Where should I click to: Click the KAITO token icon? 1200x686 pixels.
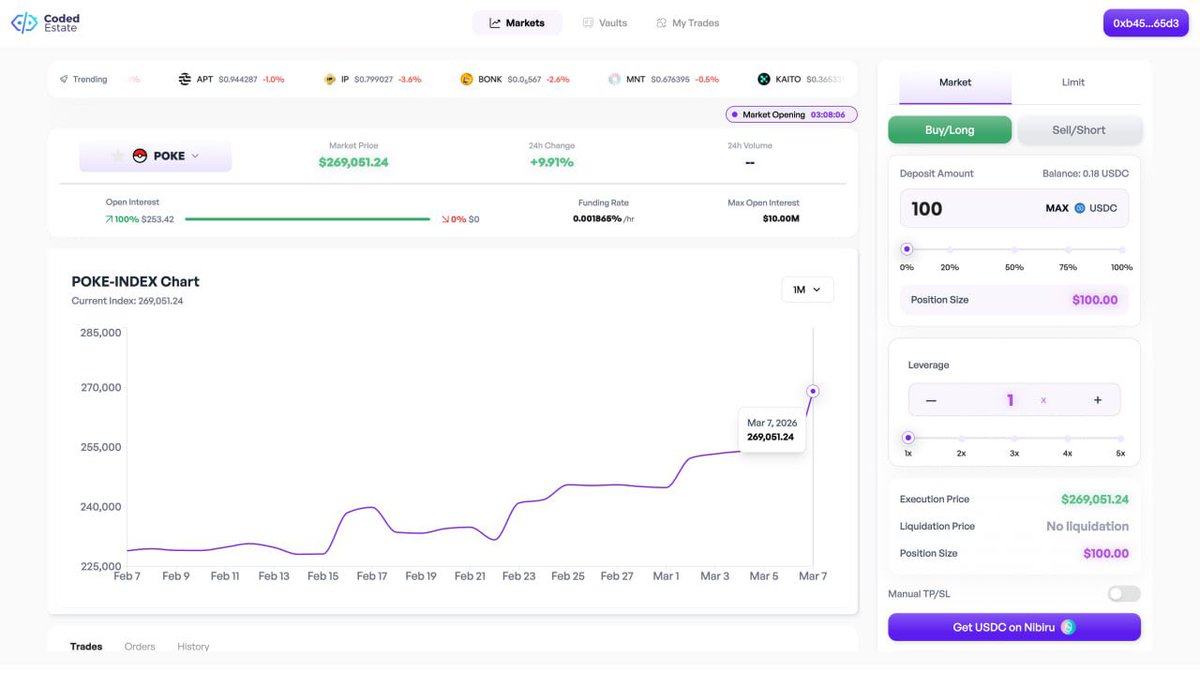click(764, 79)
